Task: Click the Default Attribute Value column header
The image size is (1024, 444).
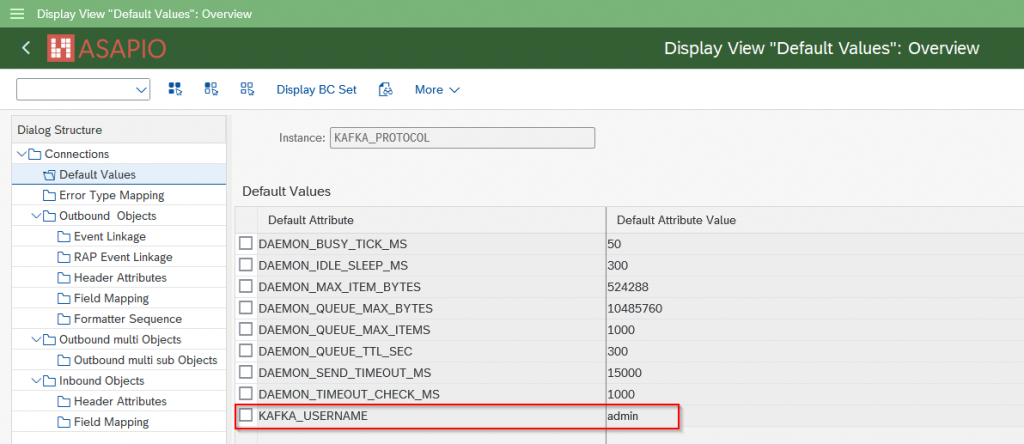Action: (677, 220)
